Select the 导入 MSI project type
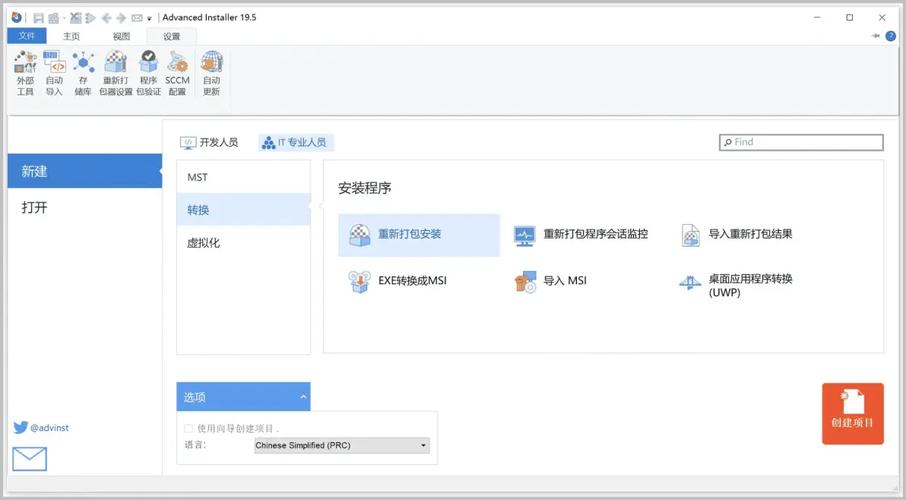 550,282
